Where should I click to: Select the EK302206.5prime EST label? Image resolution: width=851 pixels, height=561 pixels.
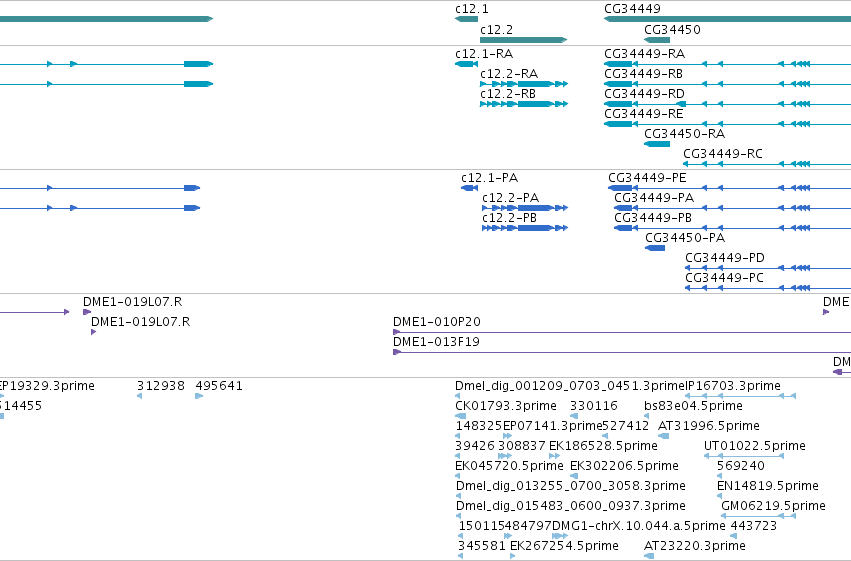[624, 467]
